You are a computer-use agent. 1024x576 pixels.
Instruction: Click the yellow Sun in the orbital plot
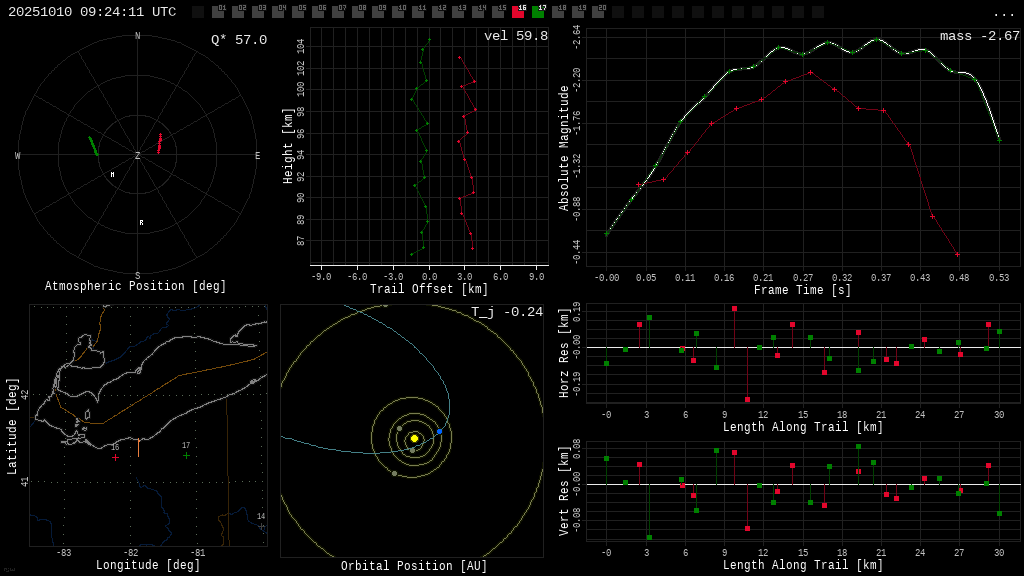(x=414, y=438)
